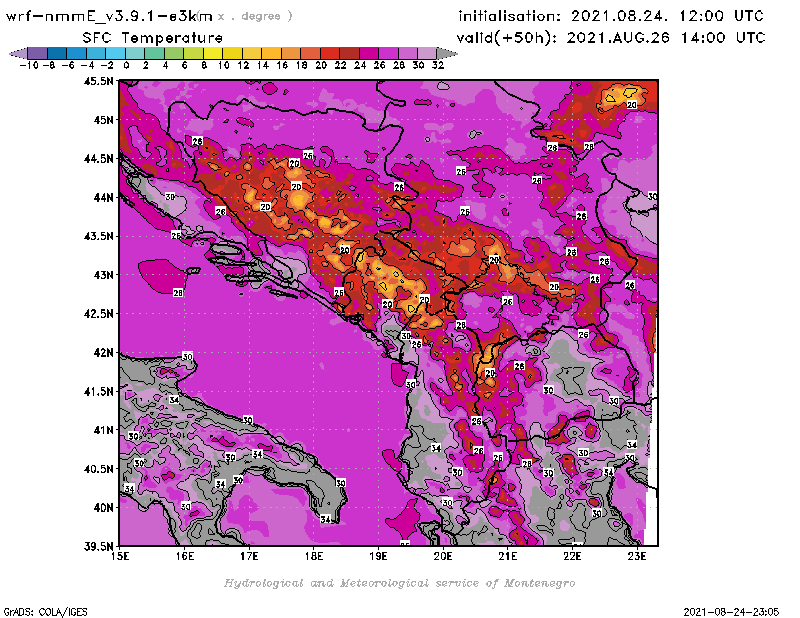
Task: Click the '41N' latitude axis label
Action: pyautogui.click(x=104, y=430)
